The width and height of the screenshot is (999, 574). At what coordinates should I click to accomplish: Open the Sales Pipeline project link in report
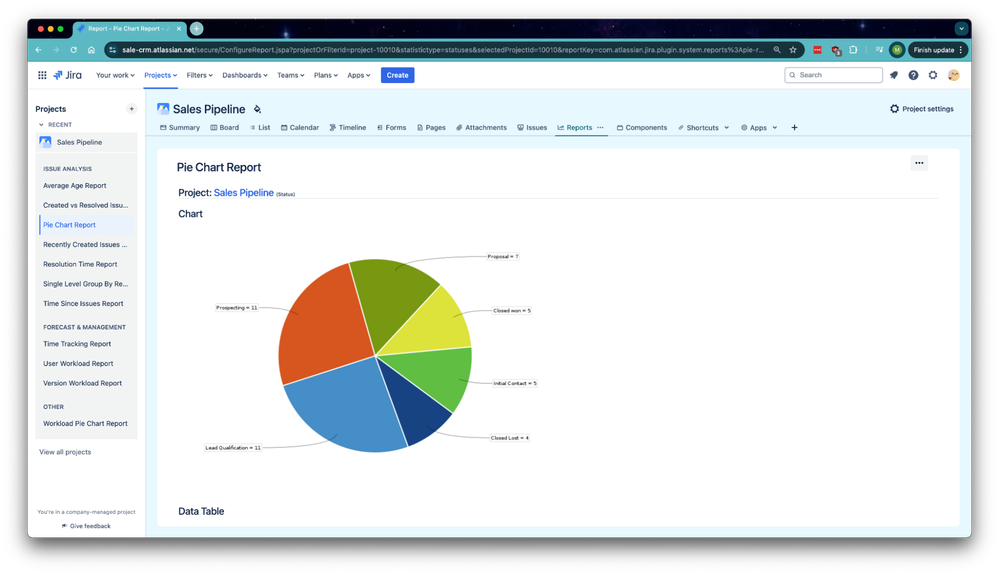(243, 192)
